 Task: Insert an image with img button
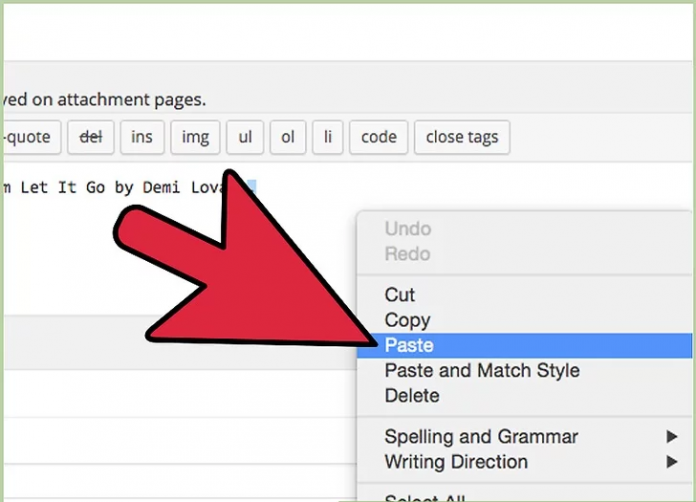coord(194,137)
